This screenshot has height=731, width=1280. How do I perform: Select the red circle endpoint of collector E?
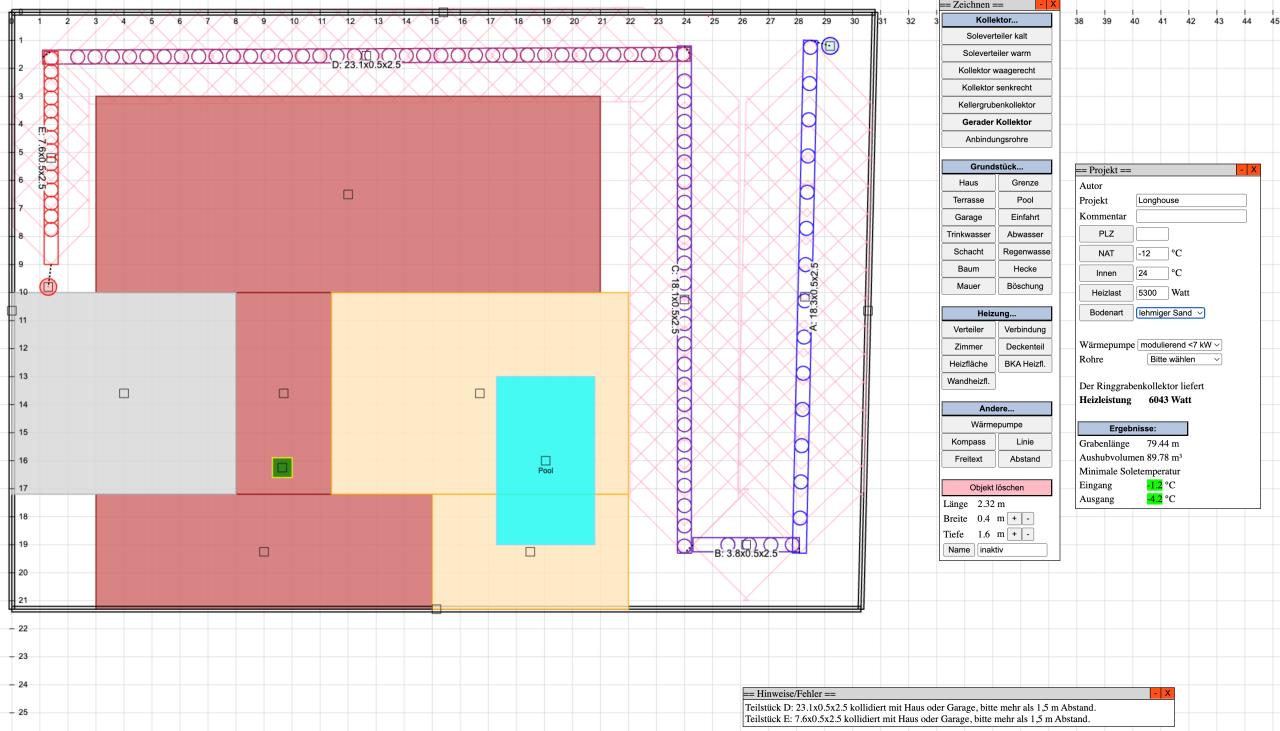click(48, 287)
